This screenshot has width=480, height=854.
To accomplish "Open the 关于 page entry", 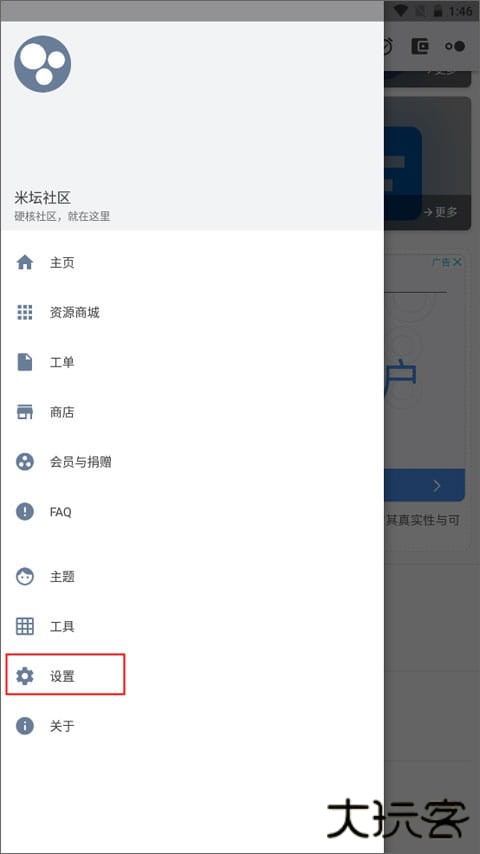I will point(192,726).
